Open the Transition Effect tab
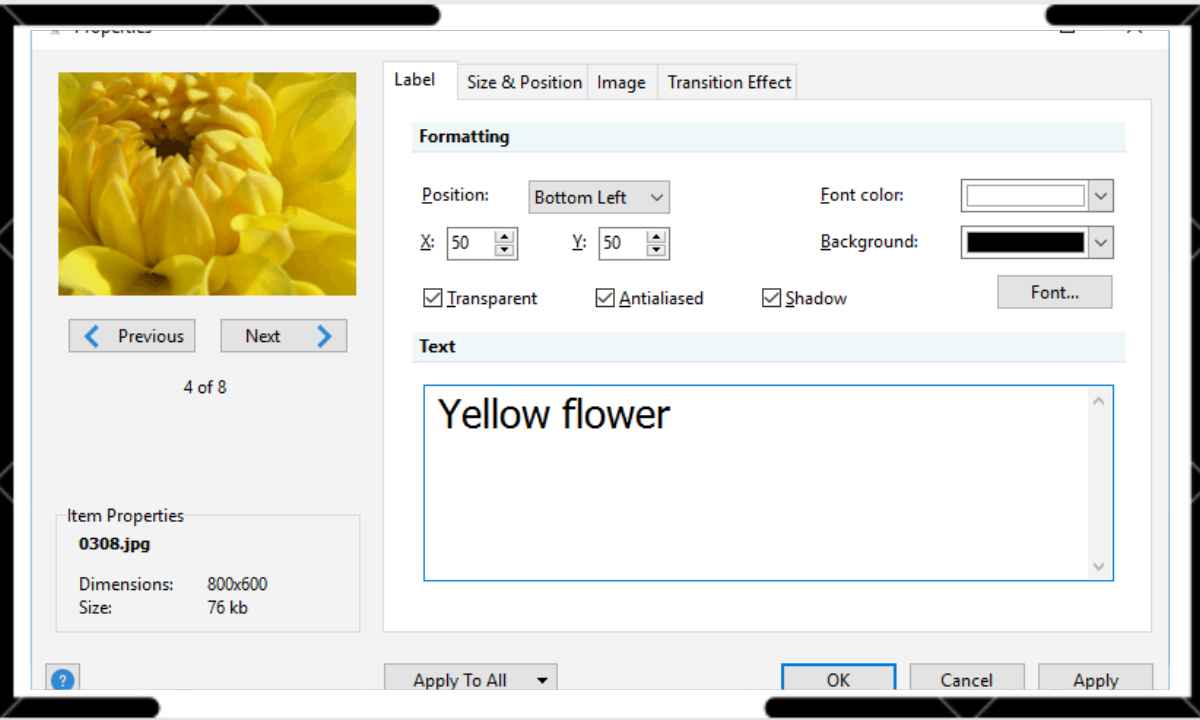This screenshot has height=720, width=1200. (x=729, y=83)
